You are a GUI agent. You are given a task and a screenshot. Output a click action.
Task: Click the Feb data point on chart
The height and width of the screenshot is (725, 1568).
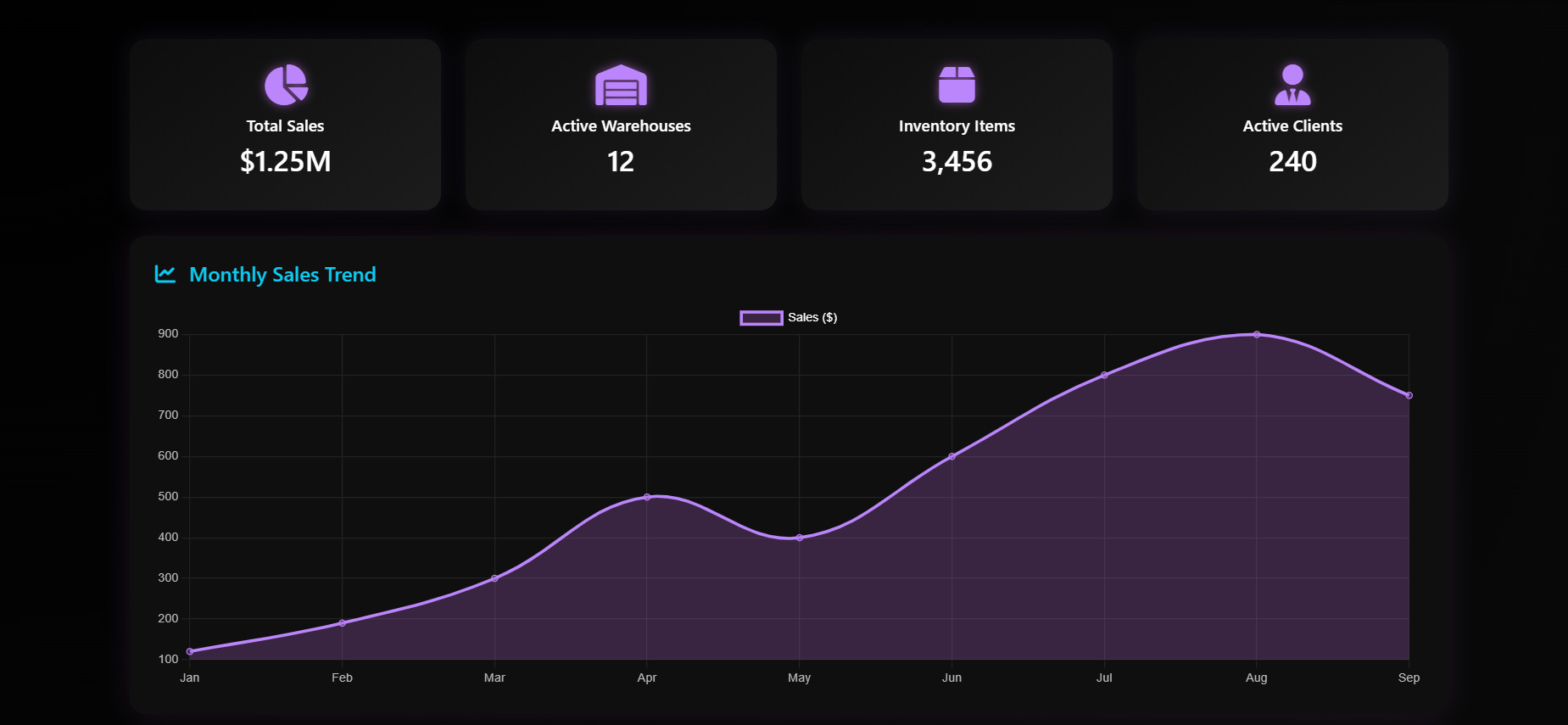pos(342,623)
